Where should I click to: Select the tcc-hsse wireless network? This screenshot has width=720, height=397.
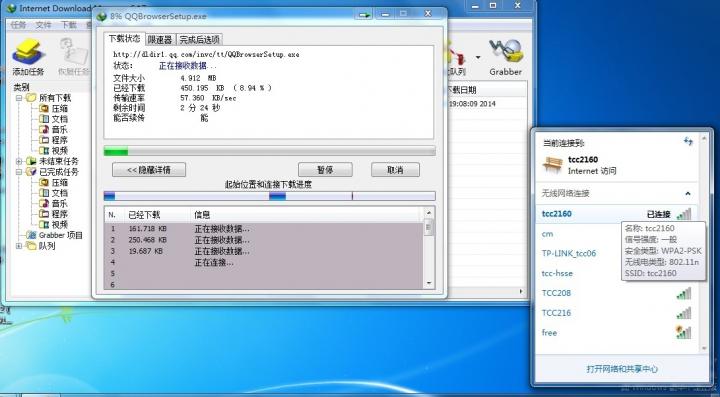[557, 273]
